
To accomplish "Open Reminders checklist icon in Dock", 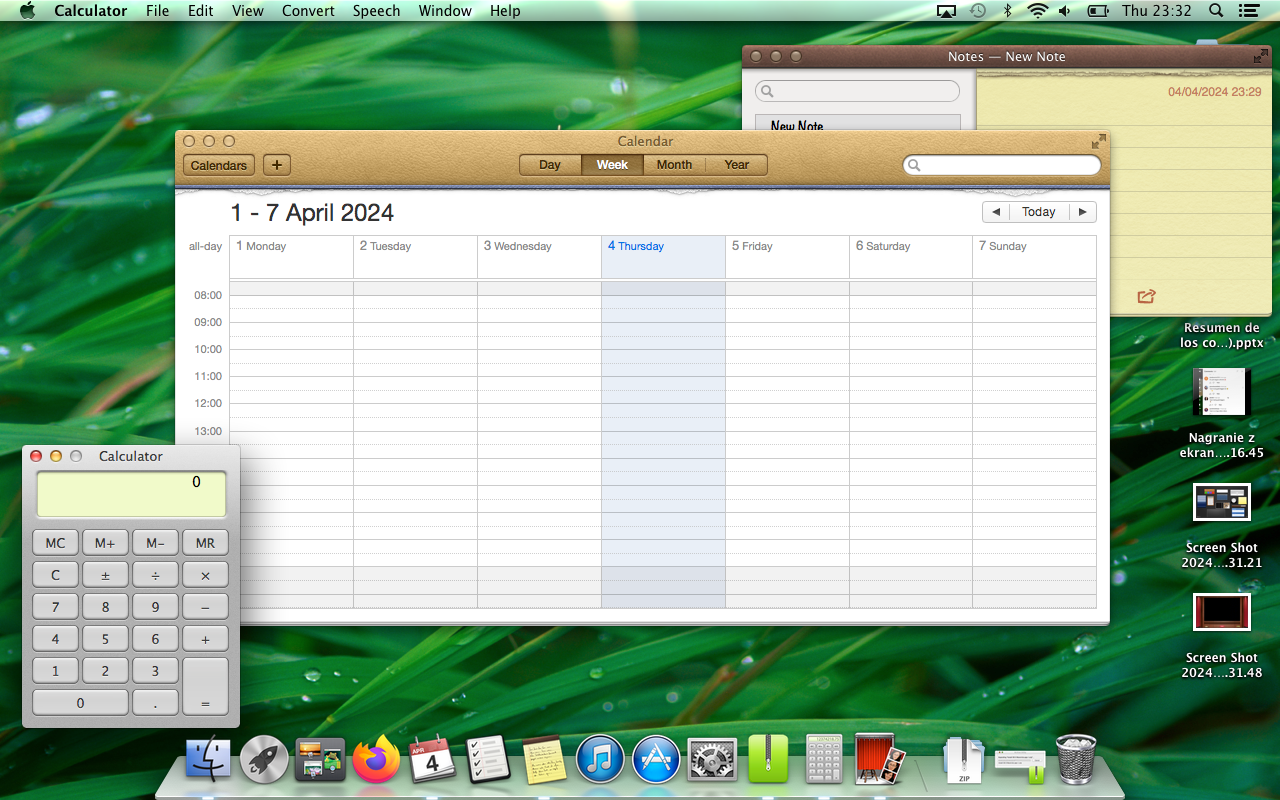I will [x=488, y=760].
